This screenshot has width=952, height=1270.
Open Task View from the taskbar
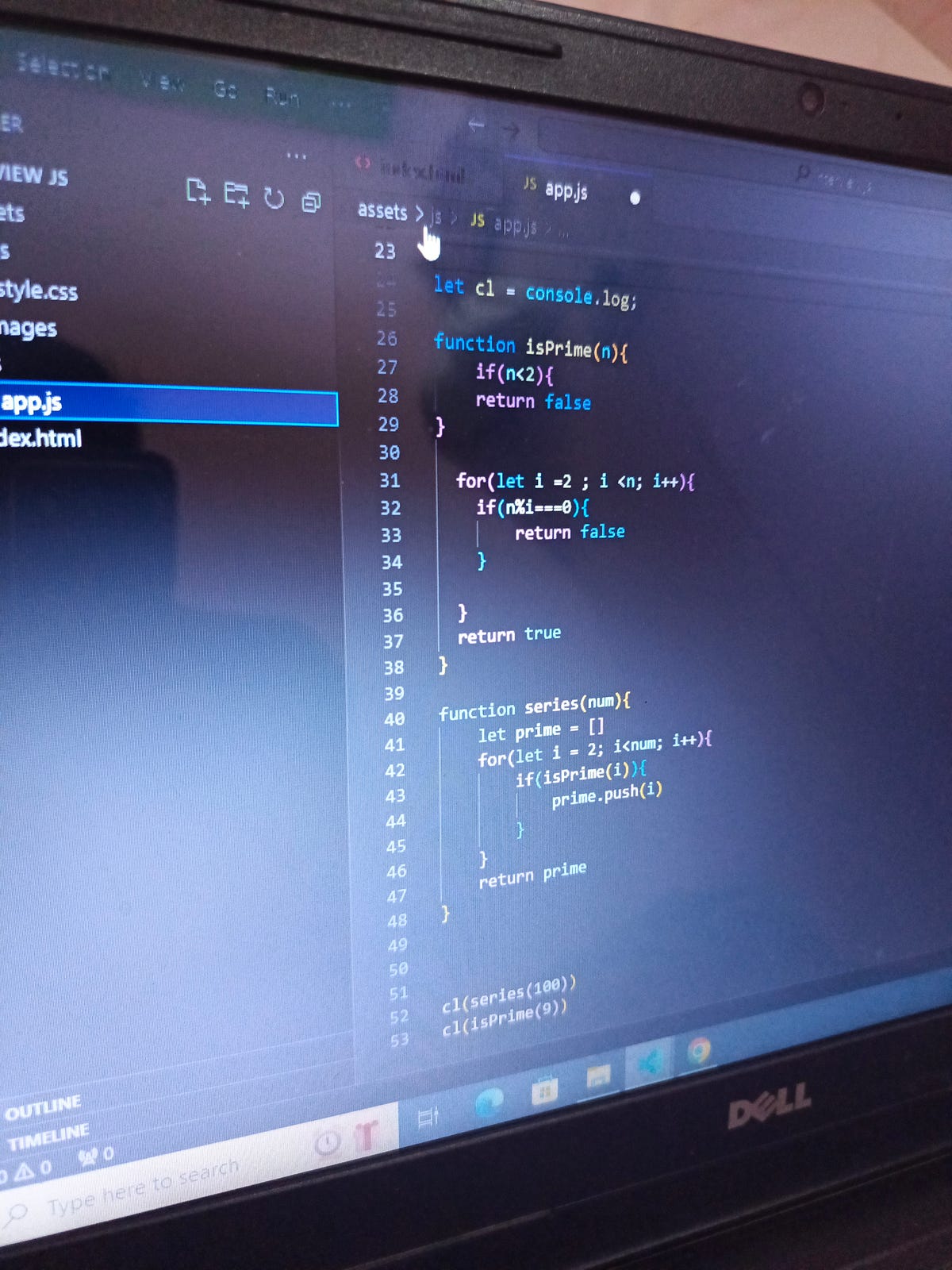point(428,1118)
